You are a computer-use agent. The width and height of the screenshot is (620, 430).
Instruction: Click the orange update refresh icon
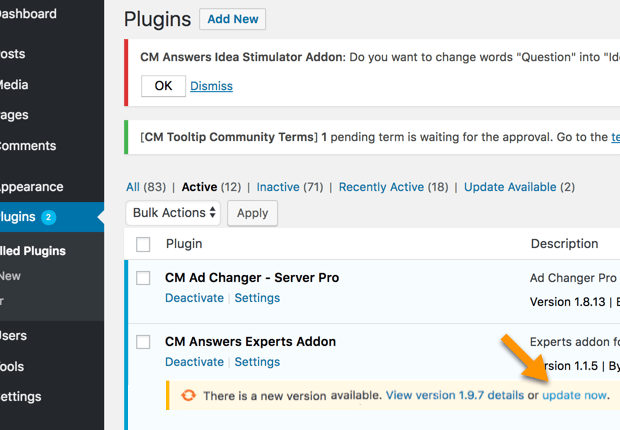[188, 396]
